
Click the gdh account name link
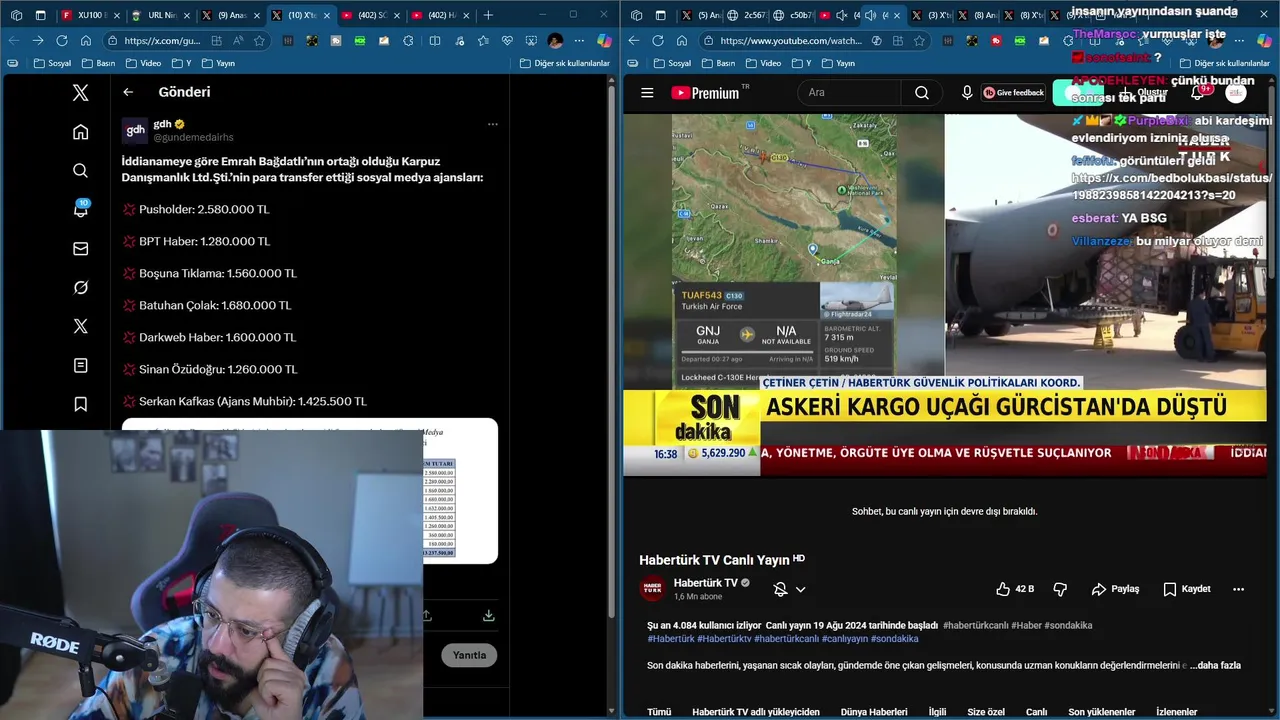point(162,124)
